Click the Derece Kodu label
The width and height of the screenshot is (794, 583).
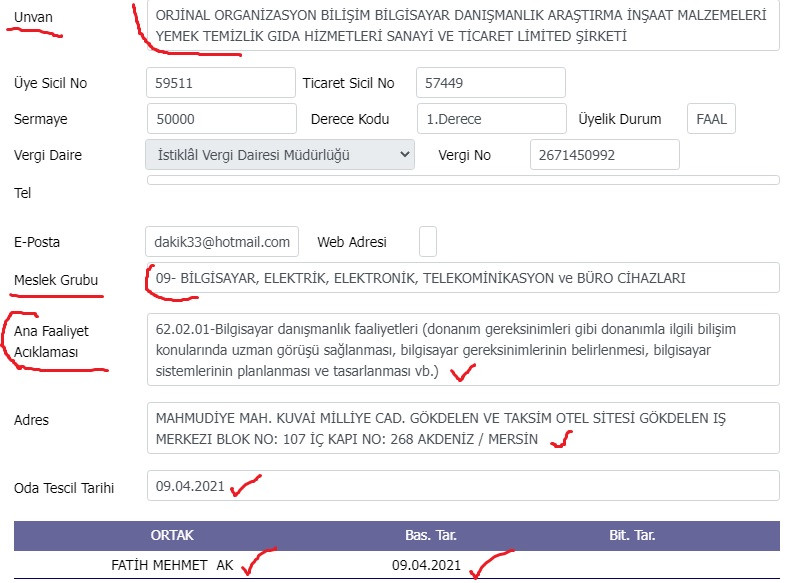tap(350, 119)
